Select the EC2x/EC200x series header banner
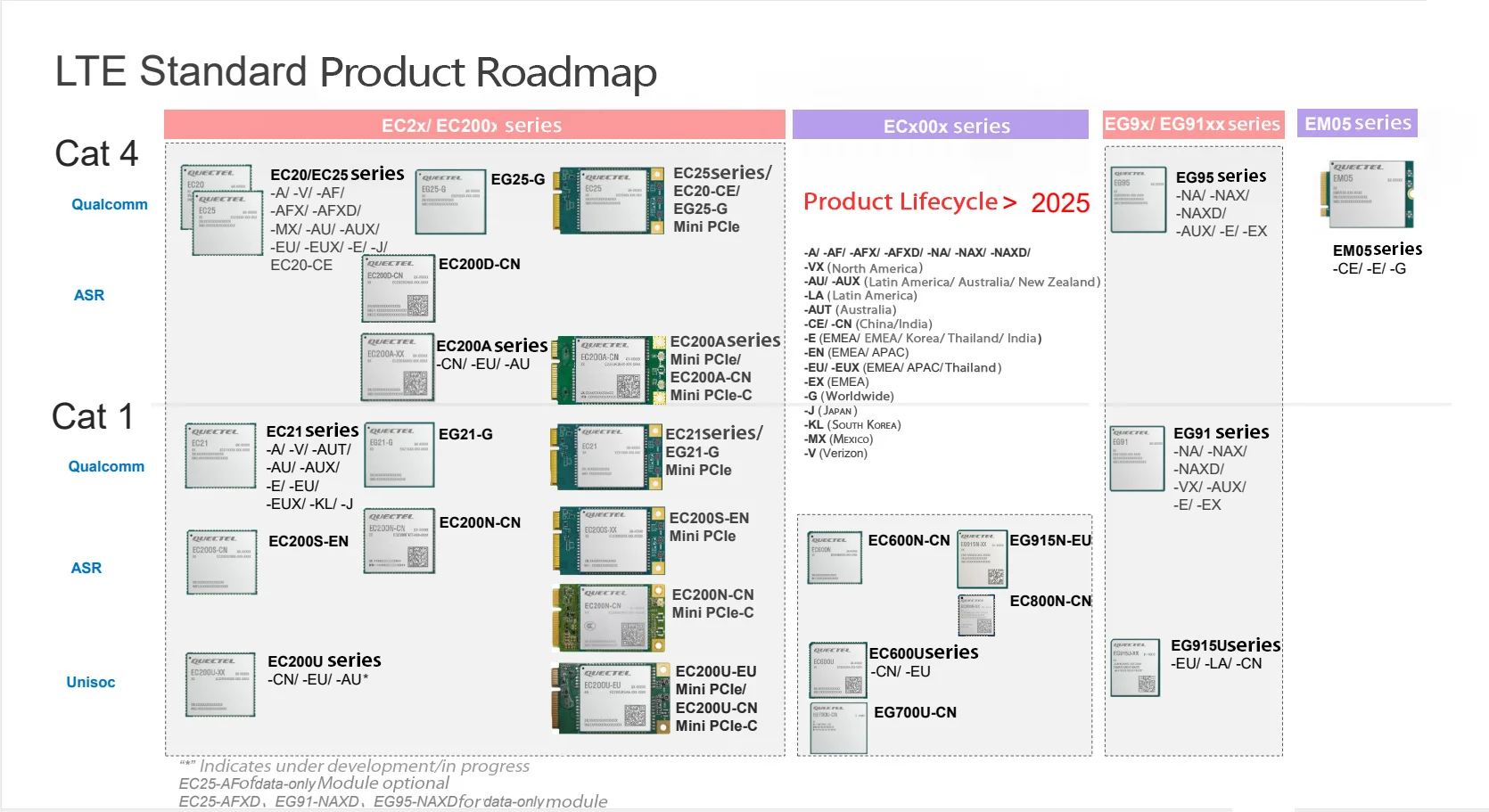The height and width of the screenshot is (812, 1489). point(473,125)
